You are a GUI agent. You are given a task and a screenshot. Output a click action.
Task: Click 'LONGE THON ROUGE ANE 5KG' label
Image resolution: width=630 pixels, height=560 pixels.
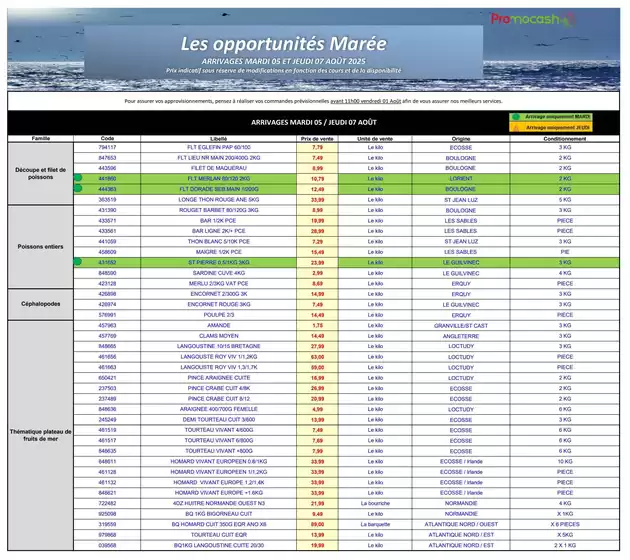219,200
